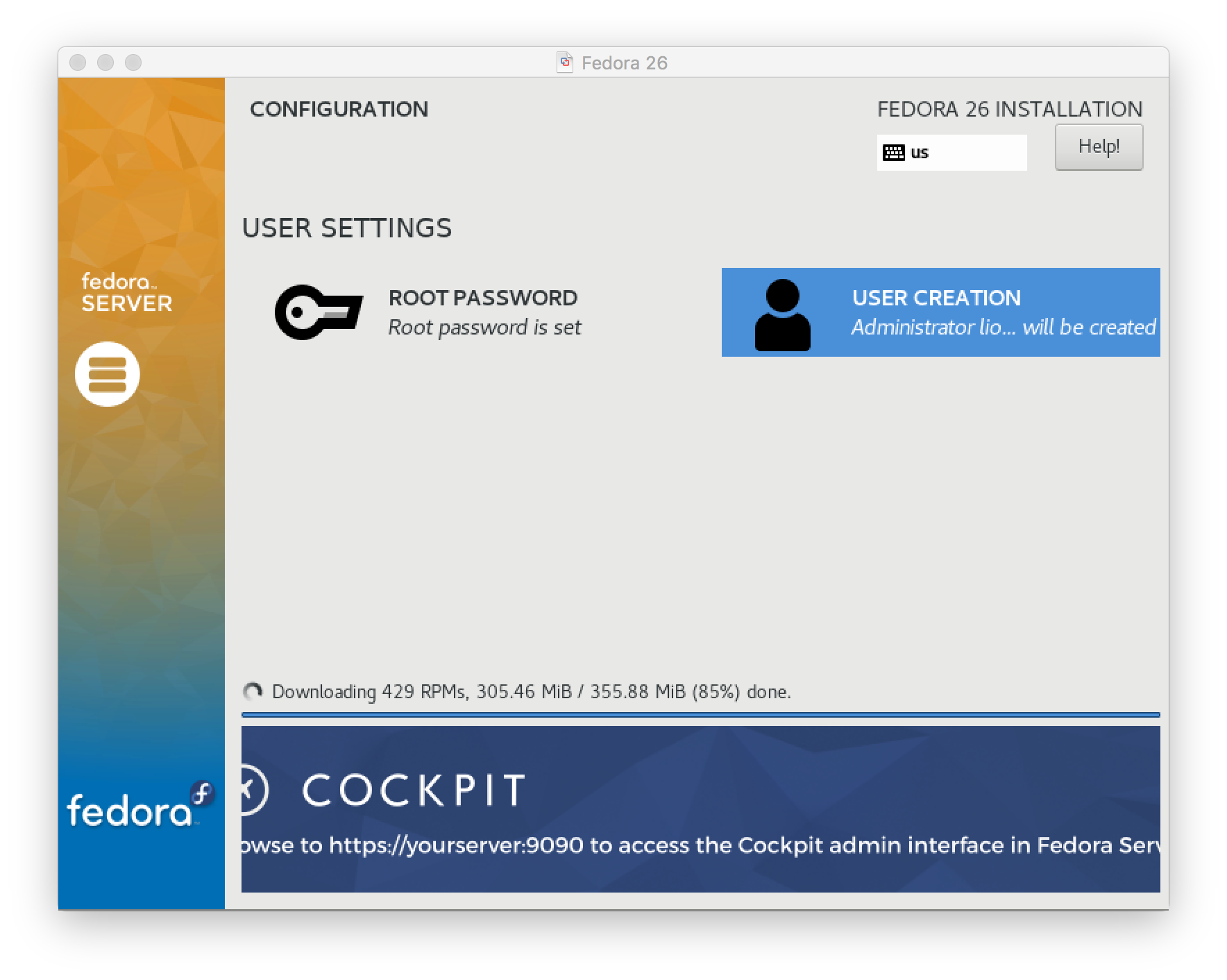This screenshot has width=1227, height=980.
Task: Click the Fedora Server round logo icon
Action: pos(108,374)
